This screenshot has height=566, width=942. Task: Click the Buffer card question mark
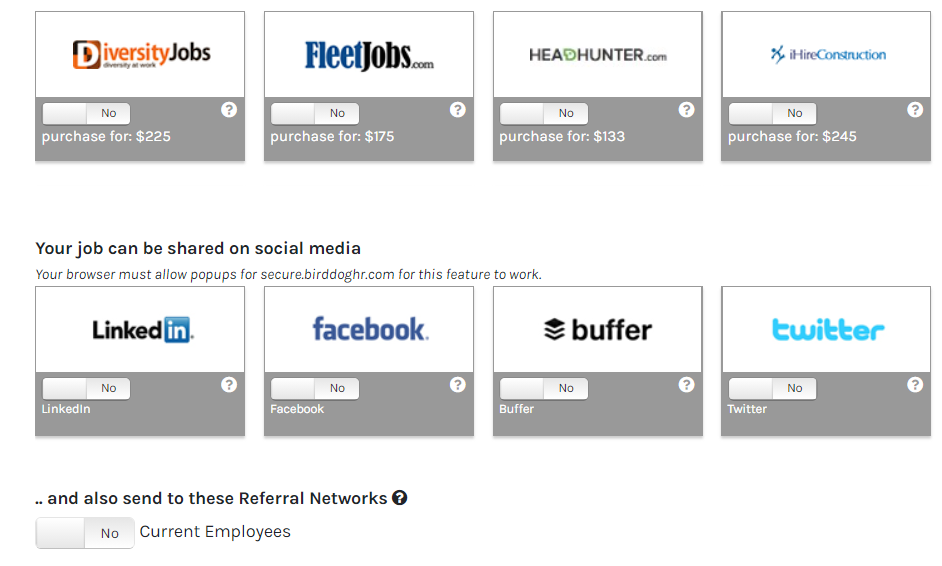(x=686, y=385)
